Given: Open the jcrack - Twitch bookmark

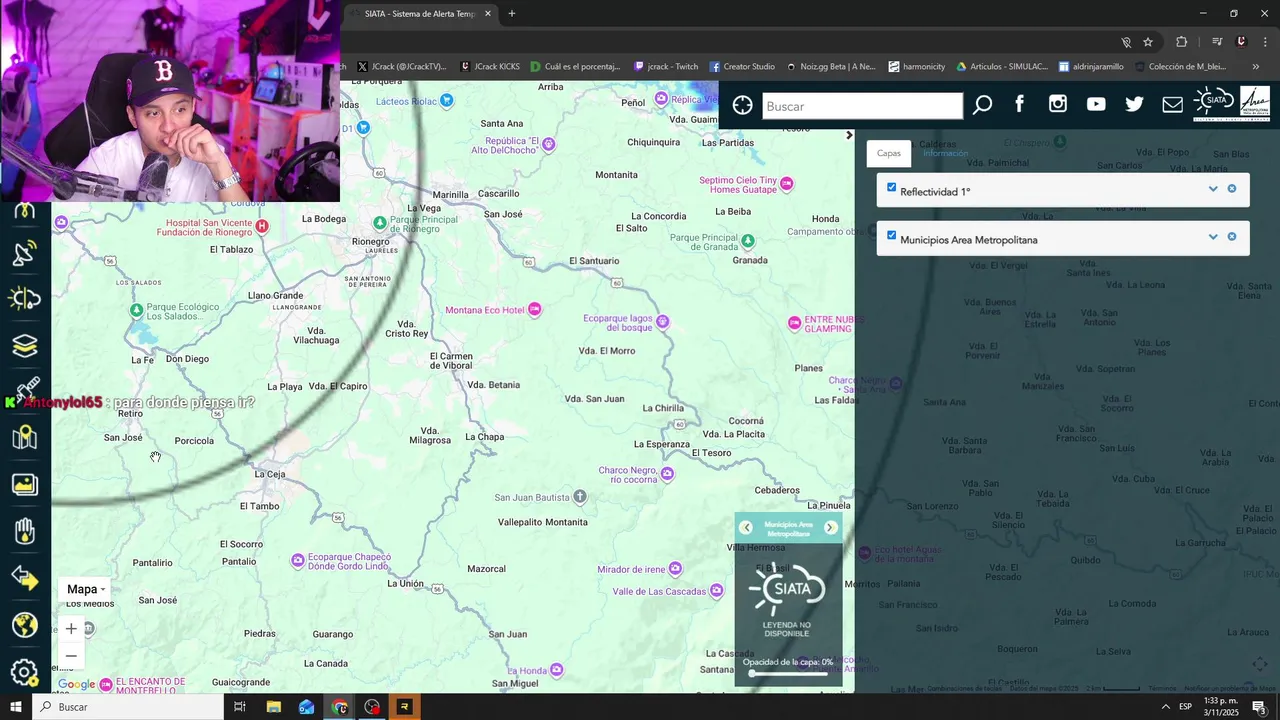Looking at the screenshot, I should [666, 67].
